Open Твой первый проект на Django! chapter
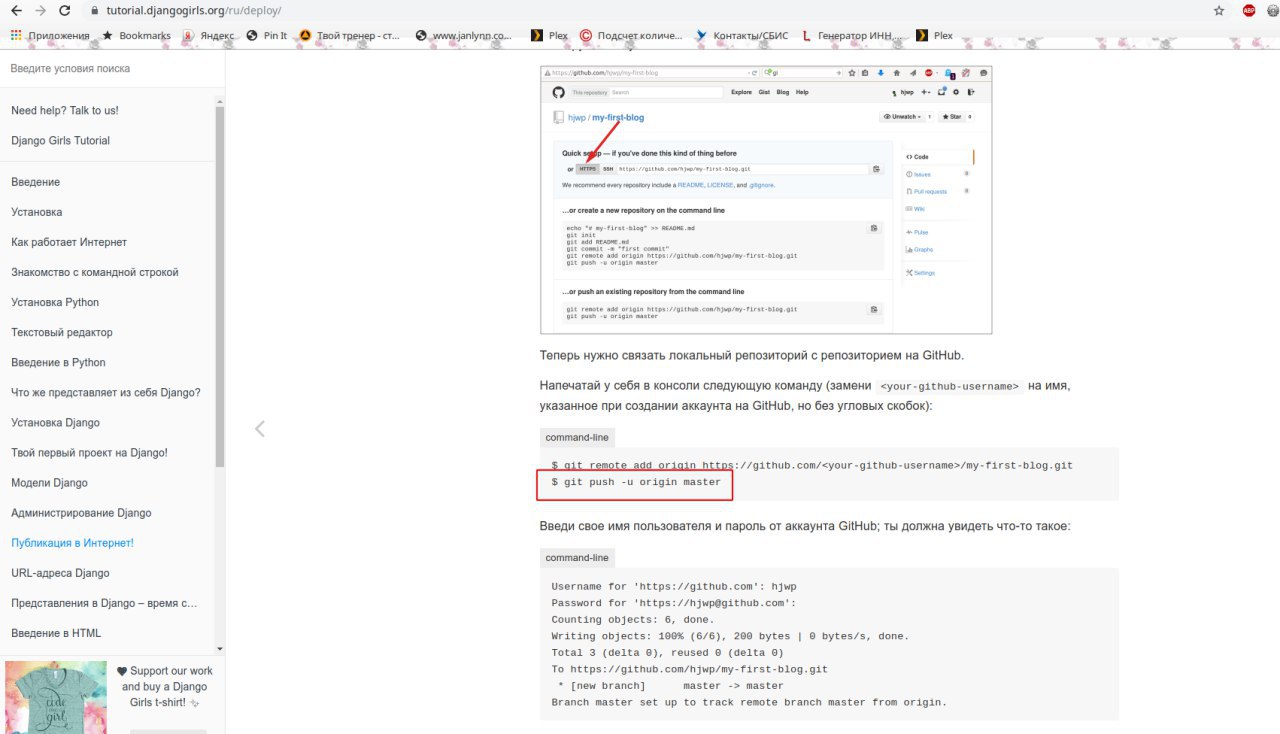 click(90, 452)
